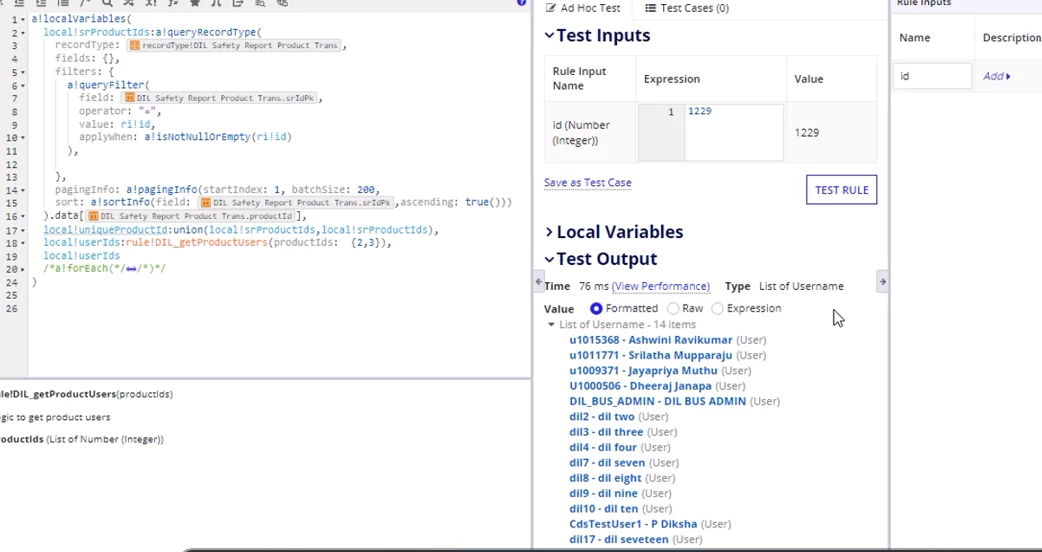Open user dil3 - dil three
Image resolution: width=1042 pixels, height=552 pixels.
coord(606,432)
